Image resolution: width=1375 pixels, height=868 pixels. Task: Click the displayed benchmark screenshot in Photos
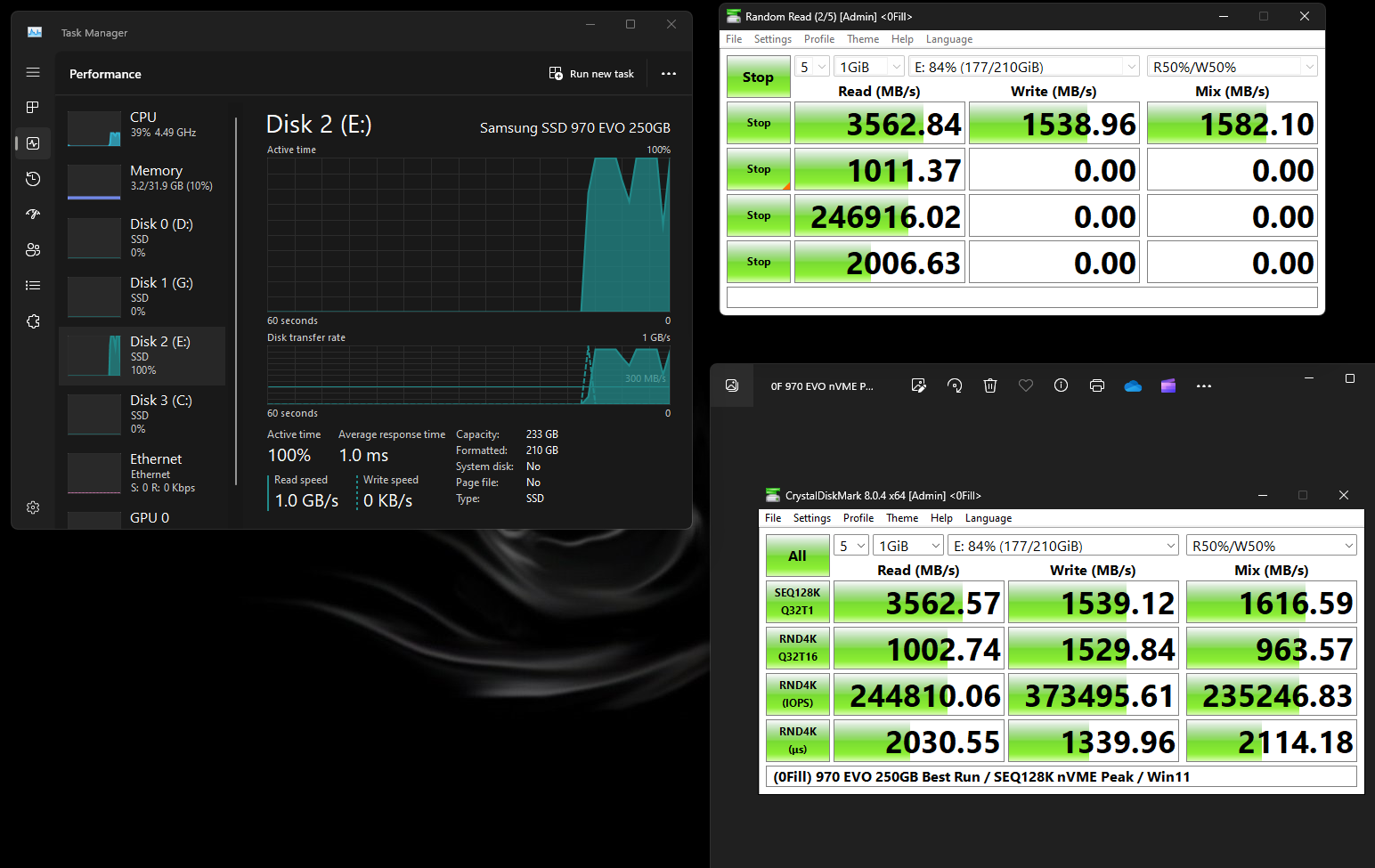click(1062, 639)
